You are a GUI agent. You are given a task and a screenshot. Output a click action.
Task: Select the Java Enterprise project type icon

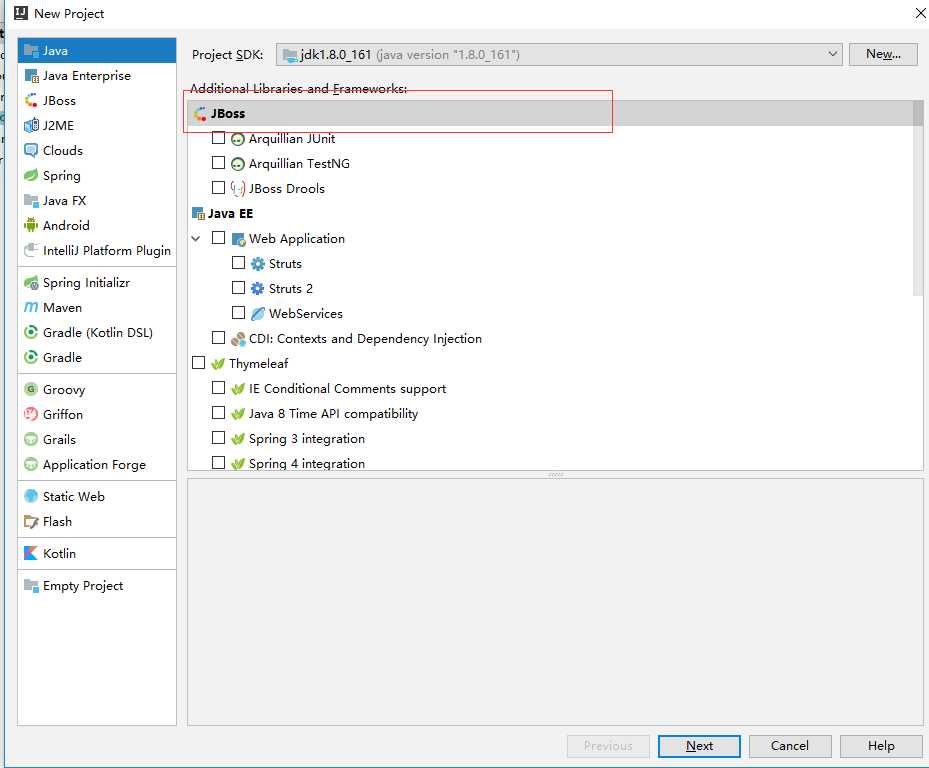click(x=31, y=76)
